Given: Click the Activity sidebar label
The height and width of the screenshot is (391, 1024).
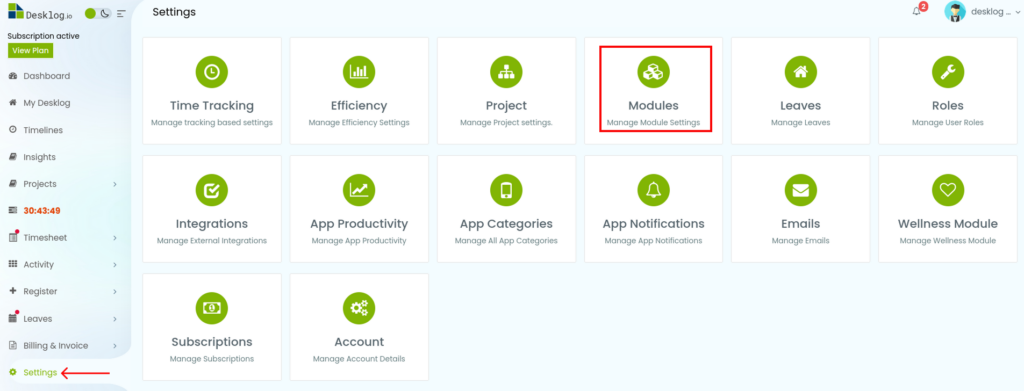Looking at the screenshot, I should [x=39, y=264].
